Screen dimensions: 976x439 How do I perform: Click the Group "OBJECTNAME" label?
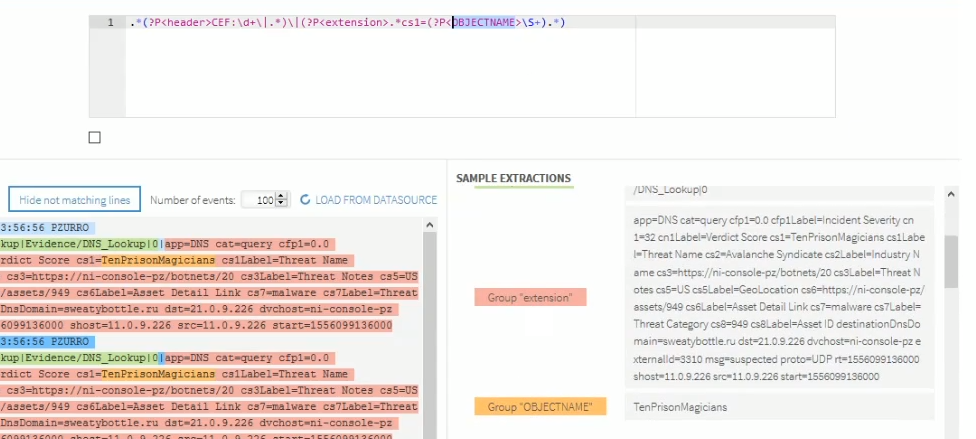[540, 407]
